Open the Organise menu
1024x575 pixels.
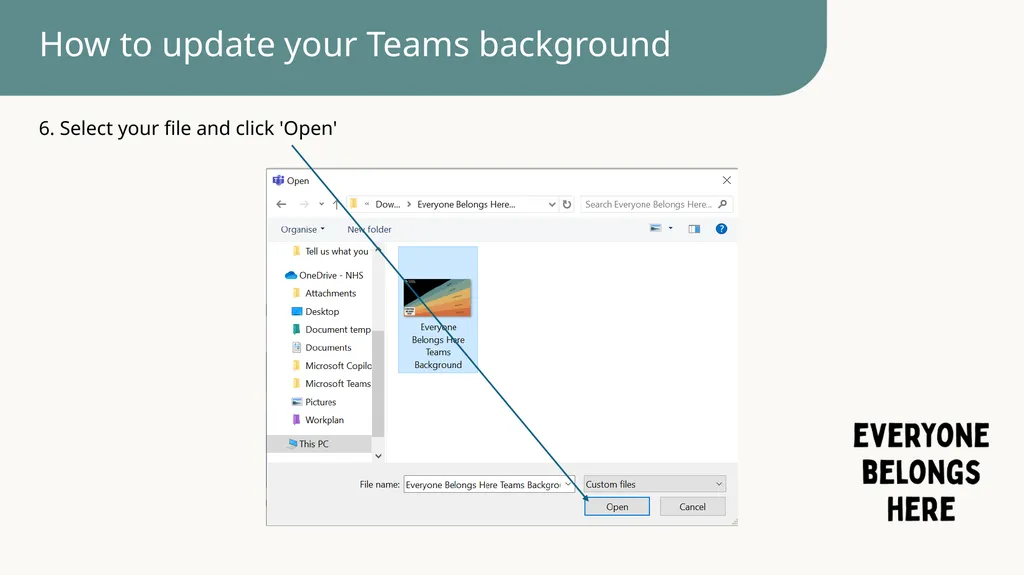tap(302, 229)
